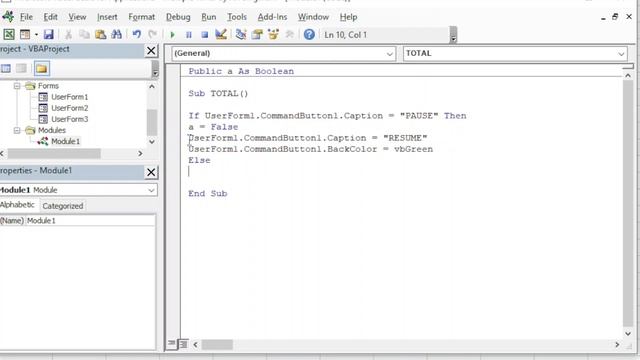This screenshot has width=640, height=360.
Task: Click the 'a = False' code line
Action: (x=213, y=127)
